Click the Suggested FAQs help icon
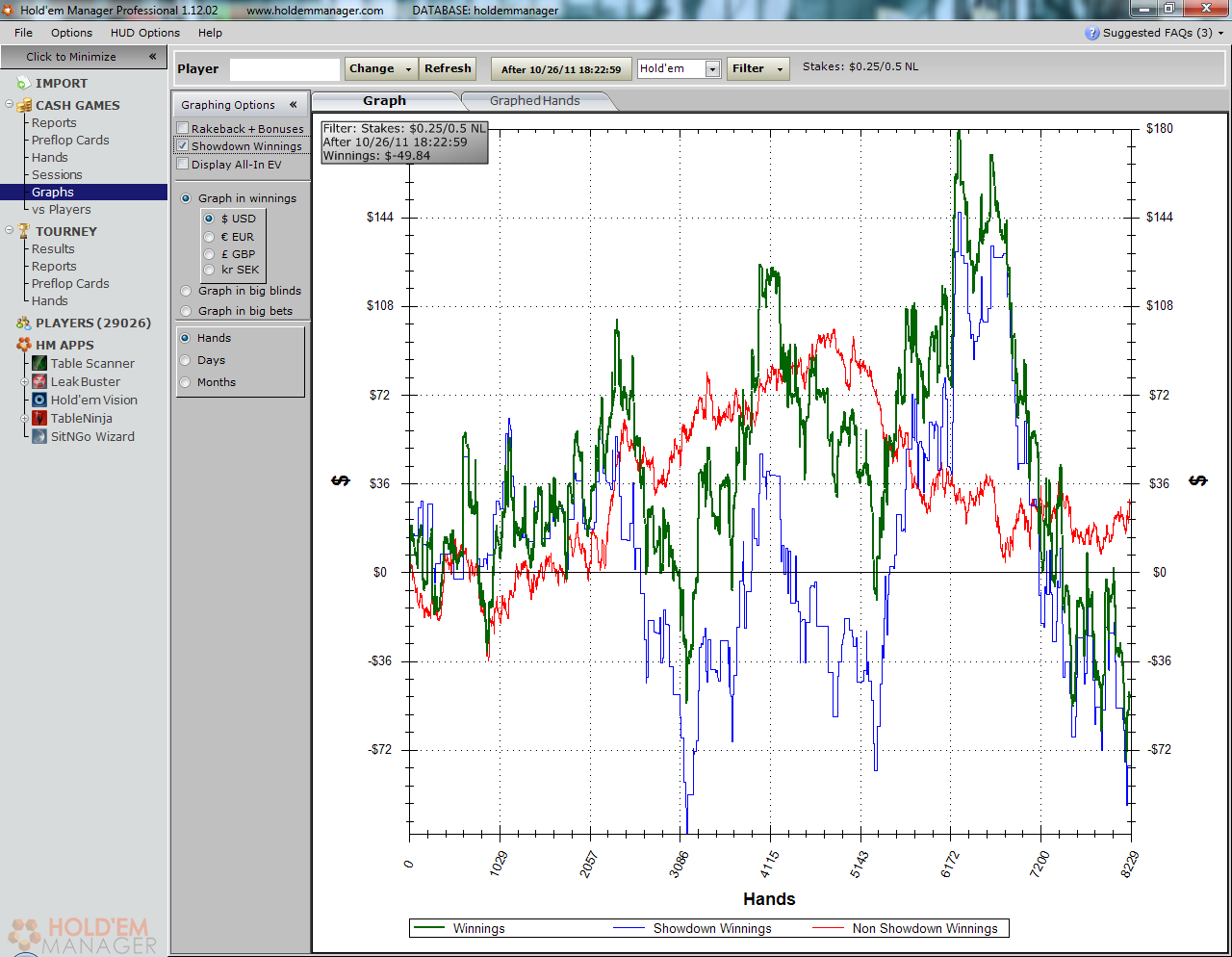The height and width of the screenshot is (957, 1232). [x=1091, y=33]
